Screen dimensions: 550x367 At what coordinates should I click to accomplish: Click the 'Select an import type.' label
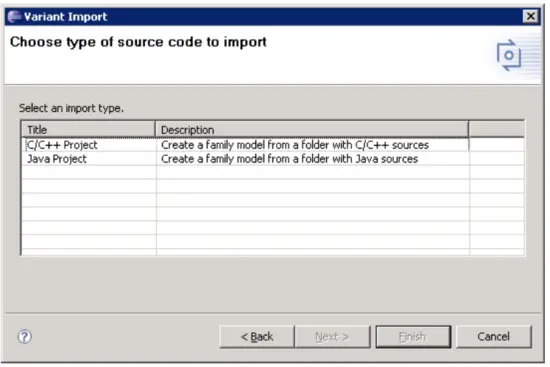click(72, 108)
